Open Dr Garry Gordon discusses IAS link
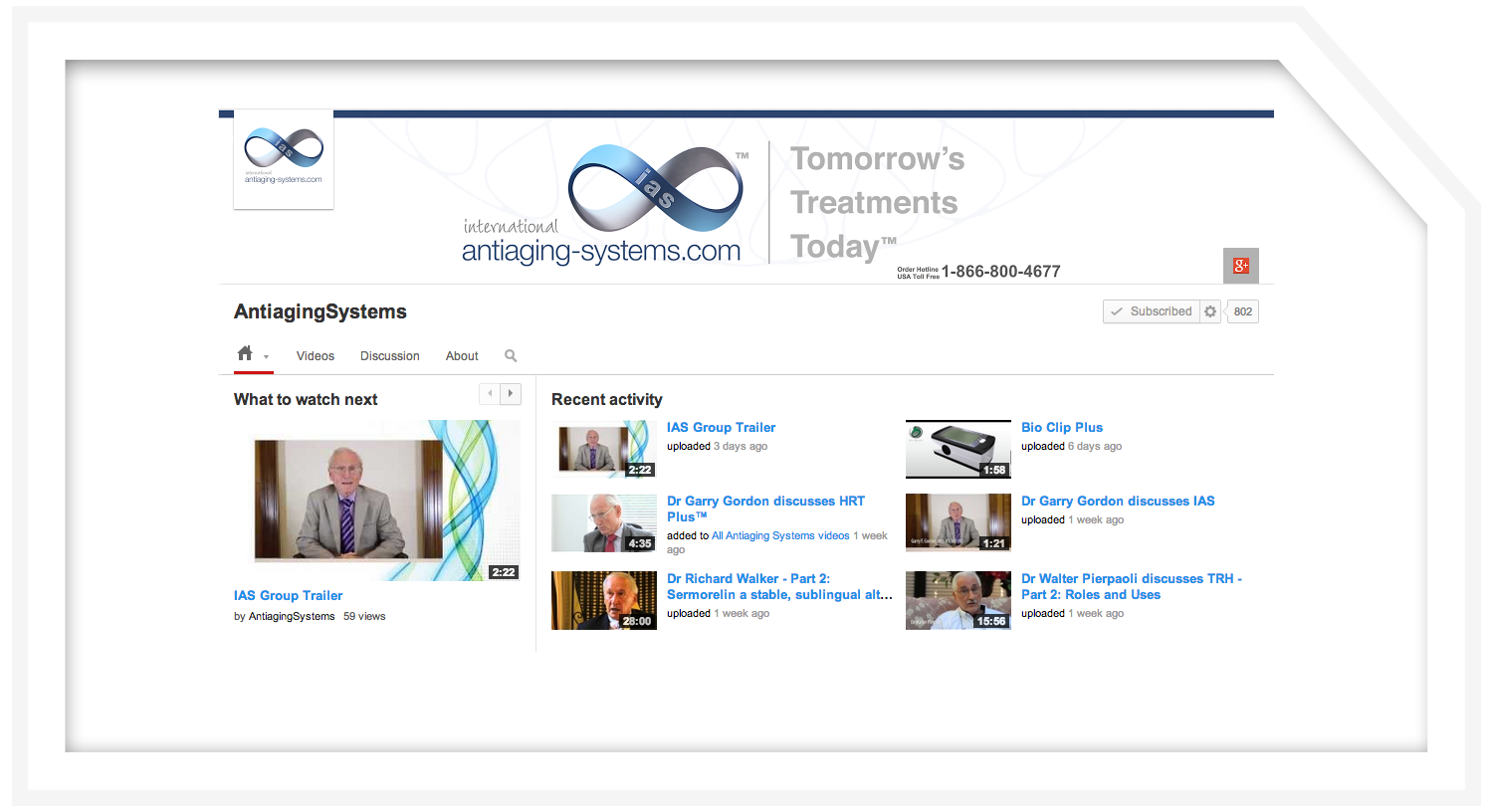The height and width of the screenshot is (812, 1493). [1118, 501]
